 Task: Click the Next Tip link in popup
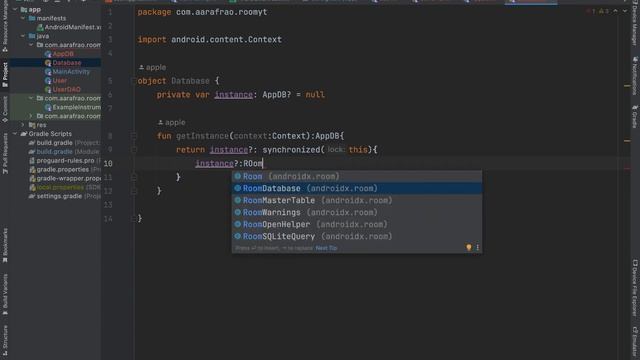pos(326,248)
